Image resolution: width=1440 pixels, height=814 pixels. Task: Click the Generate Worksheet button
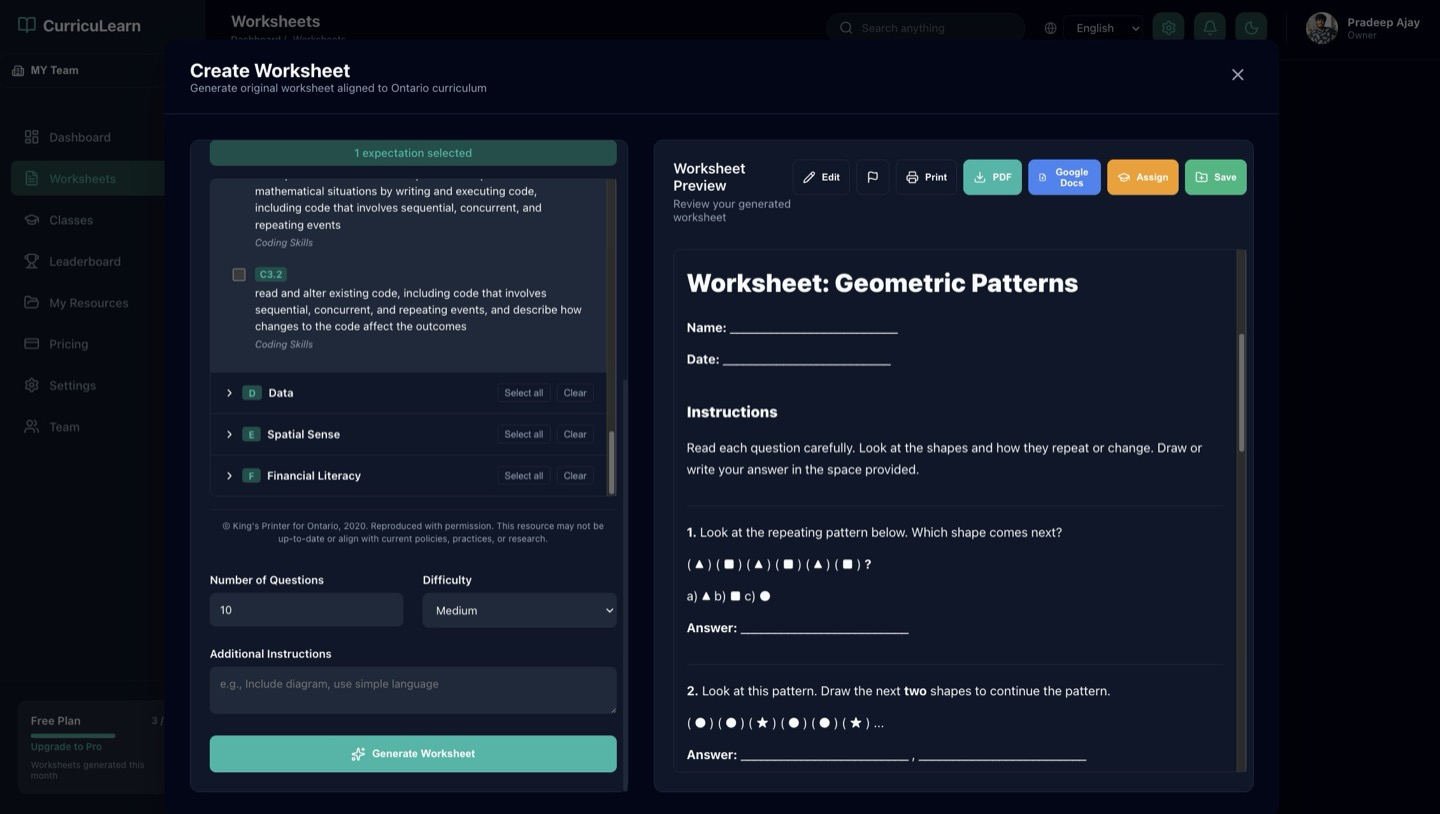tap(413, 754)
